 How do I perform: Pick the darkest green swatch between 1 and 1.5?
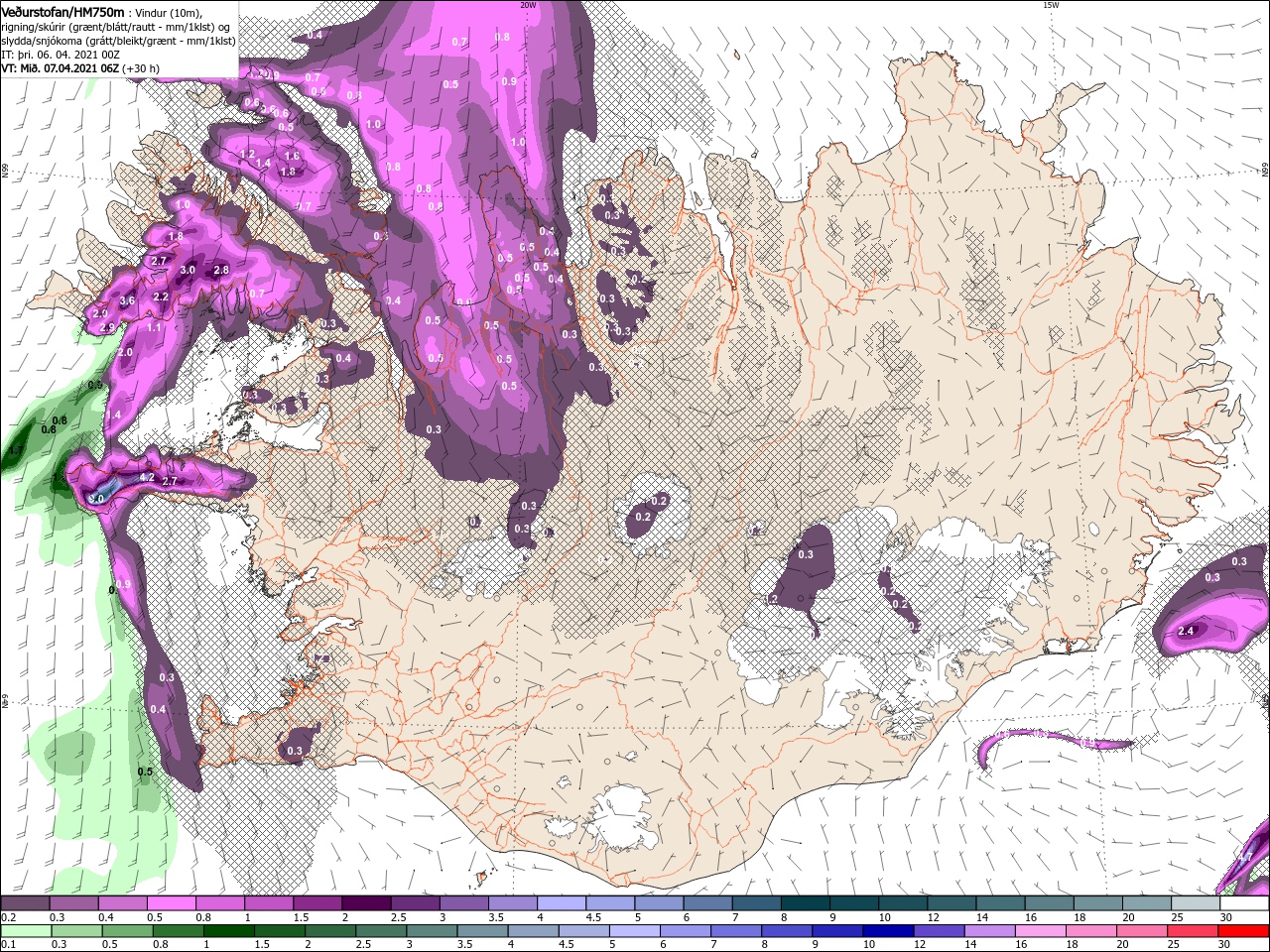tap(228, 931)
